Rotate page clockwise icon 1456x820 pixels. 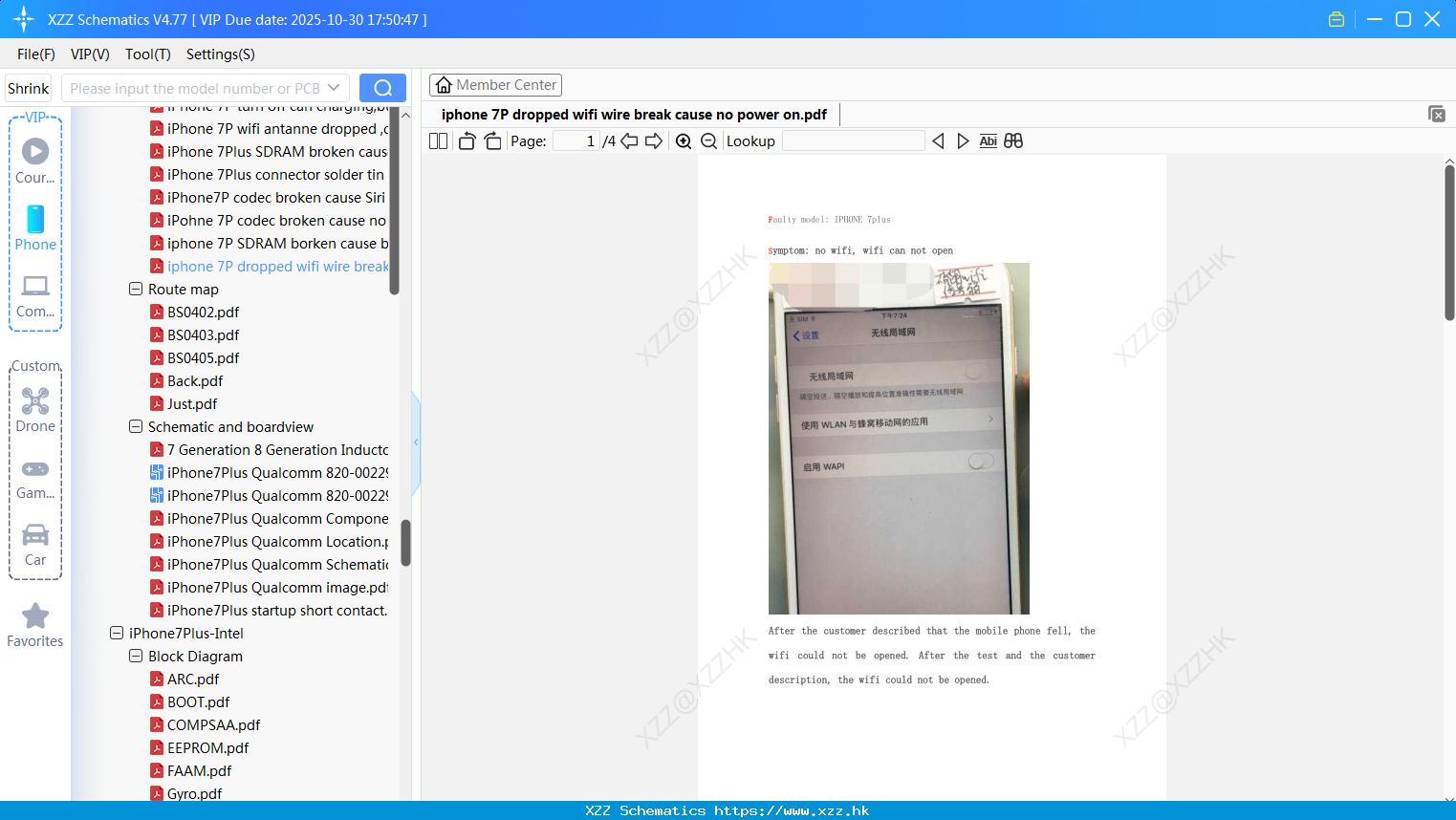coord(492,140)
